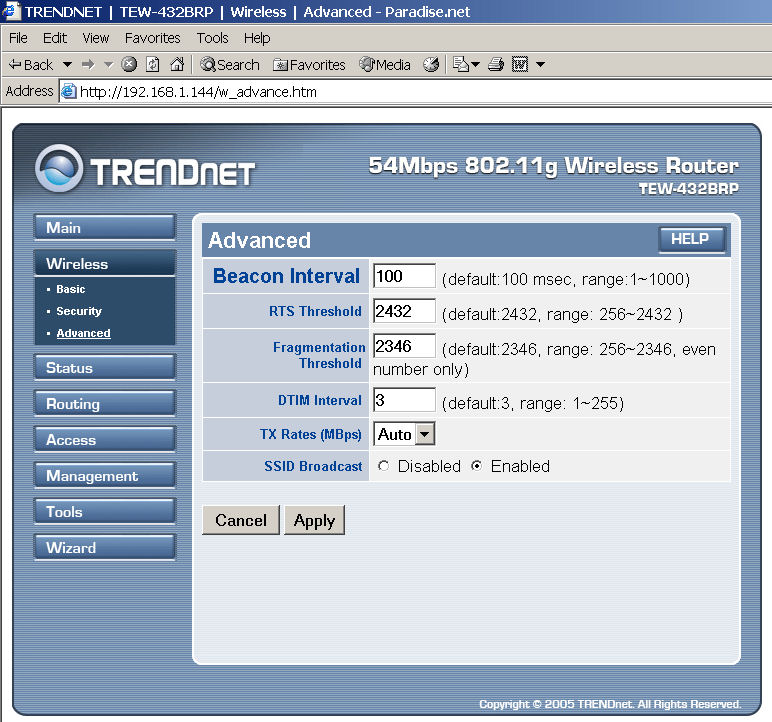Image resolution: width=772 pixels, height=722 pixels.
Task: Click the Mail toolbar icon
Action: point(461,65)
